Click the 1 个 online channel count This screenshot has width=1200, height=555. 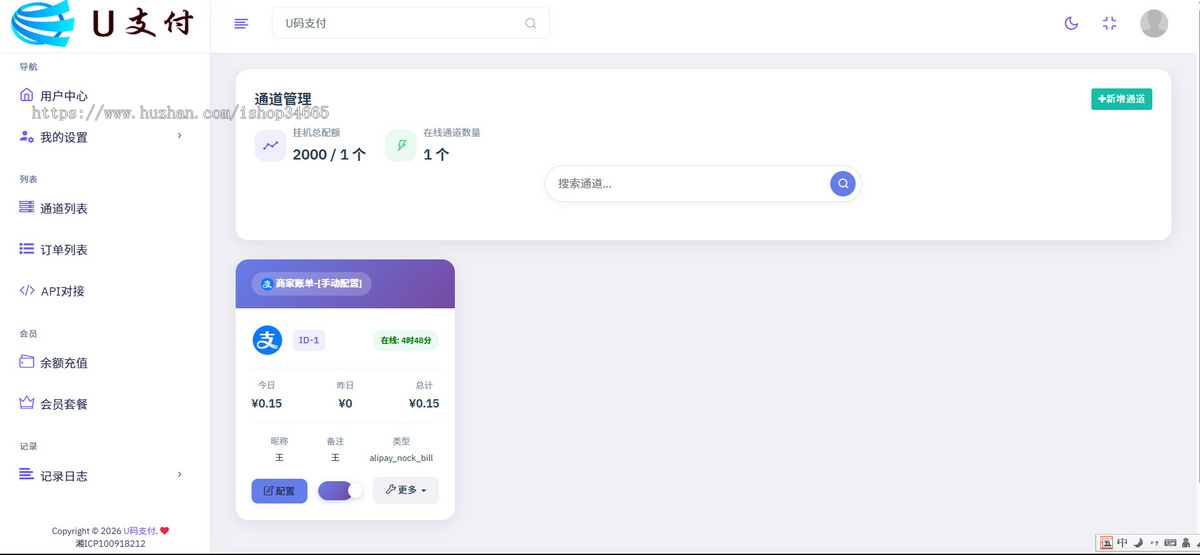(x=436, y=154)
